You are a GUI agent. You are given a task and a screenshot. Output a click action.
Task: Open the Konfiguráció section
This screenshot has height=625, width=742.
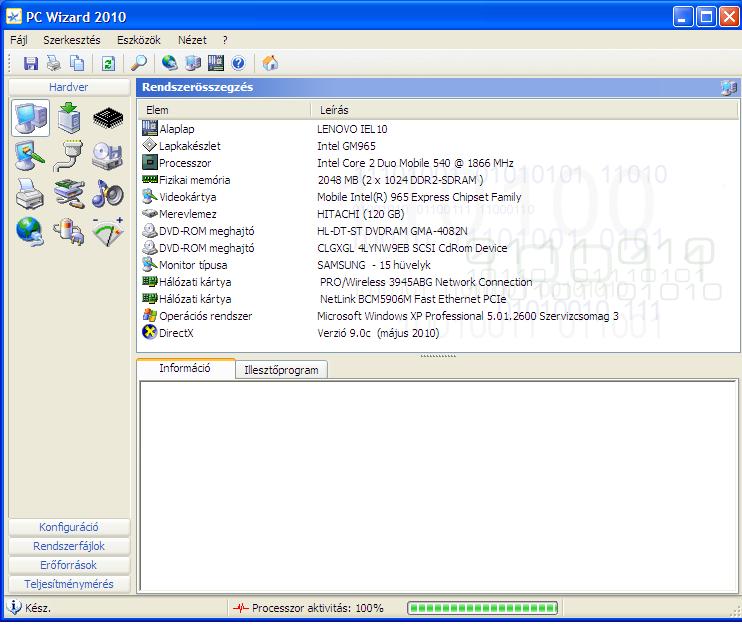69,527
